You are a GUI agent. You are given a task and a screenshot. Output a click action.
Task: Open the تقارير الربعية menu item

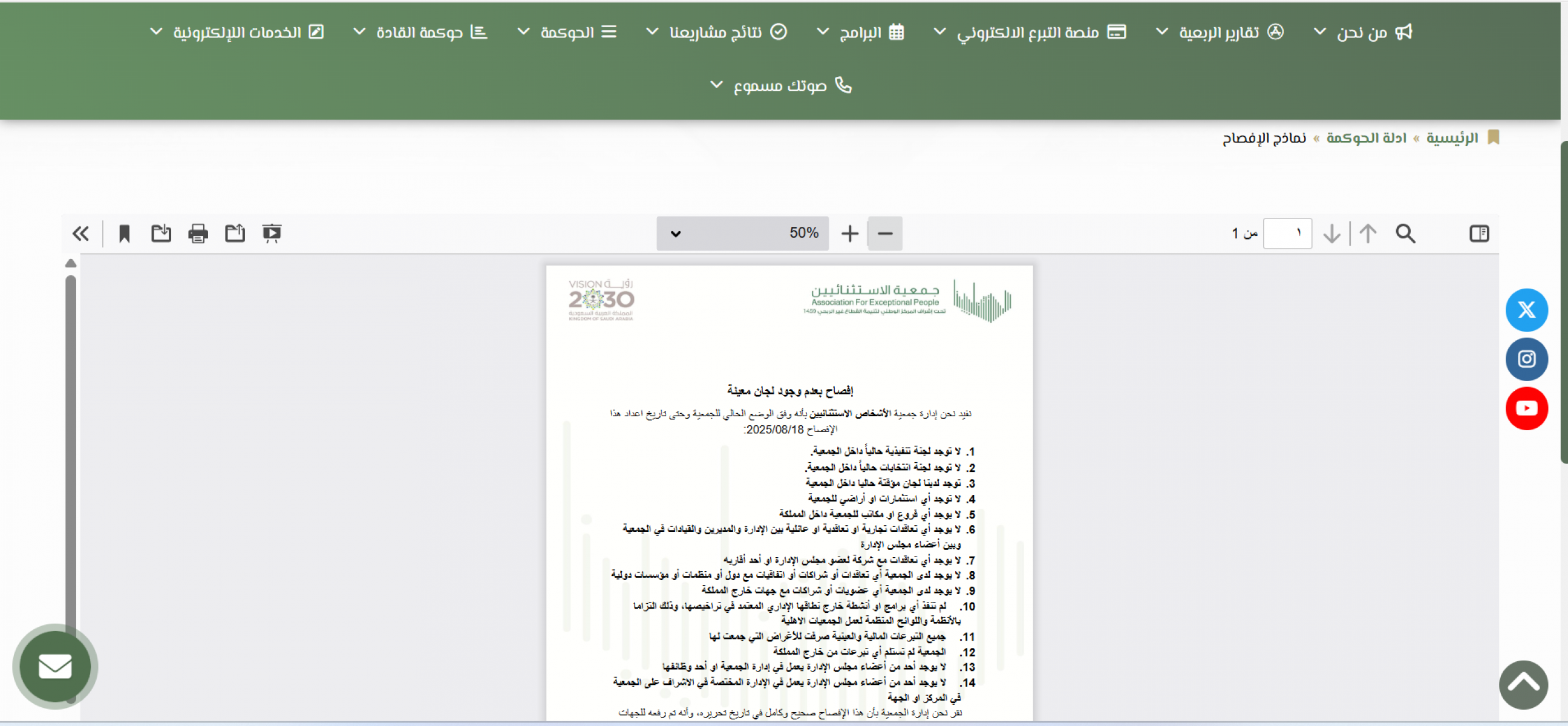click(x=1219, y=32)
